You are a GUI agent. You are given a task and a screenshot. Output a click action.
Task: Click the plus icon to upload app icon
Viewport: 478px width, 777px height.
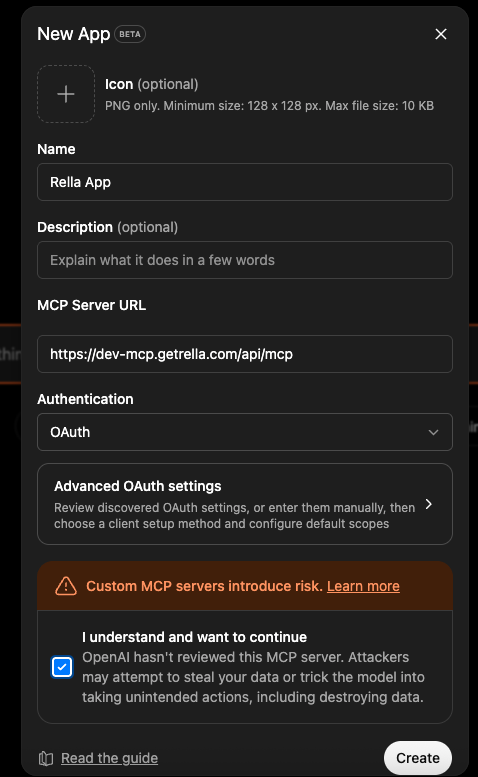pyautogui.click(x=66, y=94)
